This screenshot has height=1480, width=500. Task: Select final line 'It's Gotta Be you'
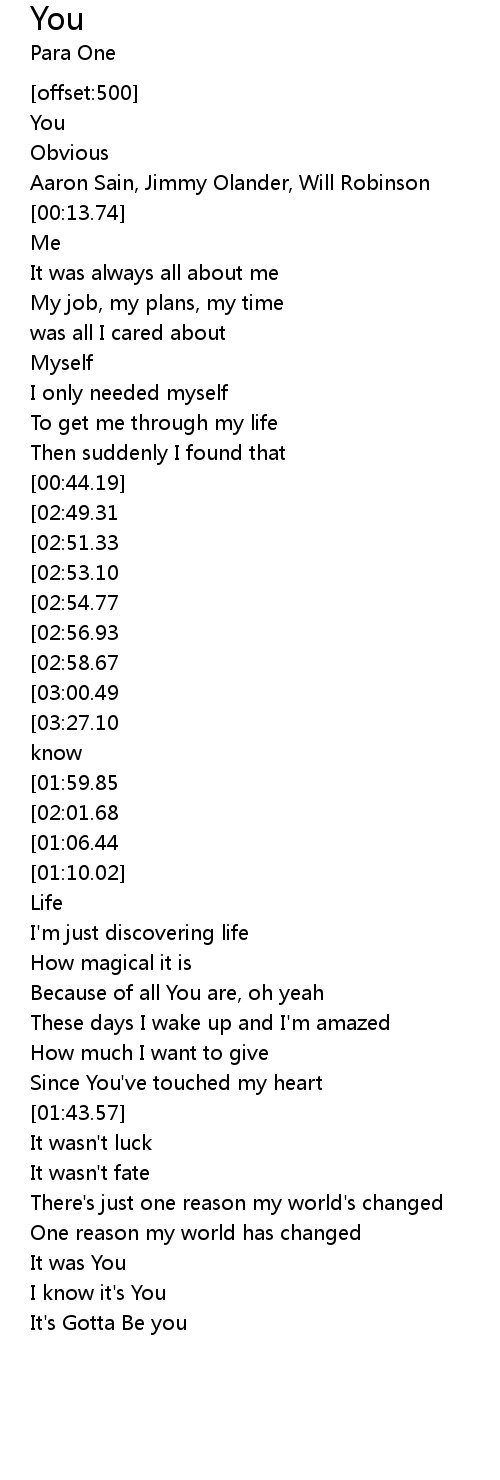[109, 1323]
